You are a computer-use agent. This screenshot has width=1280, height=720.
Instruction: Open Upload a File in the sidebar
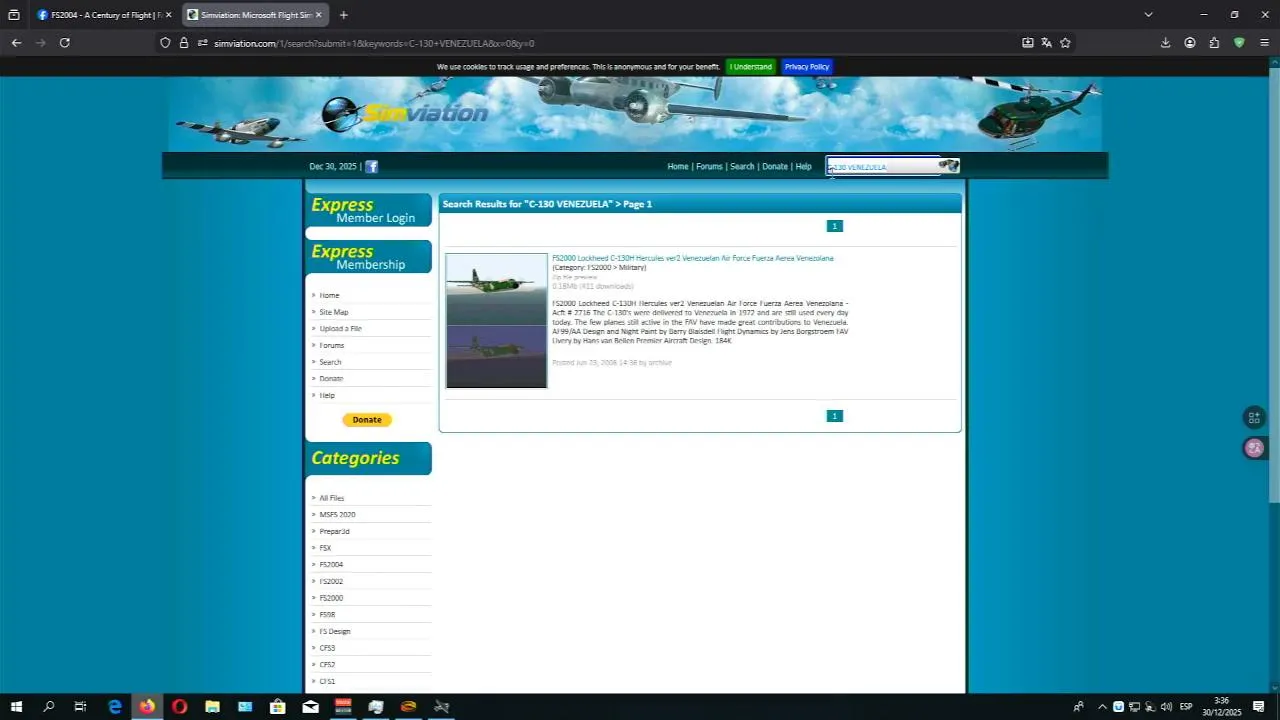coord(340,329)
